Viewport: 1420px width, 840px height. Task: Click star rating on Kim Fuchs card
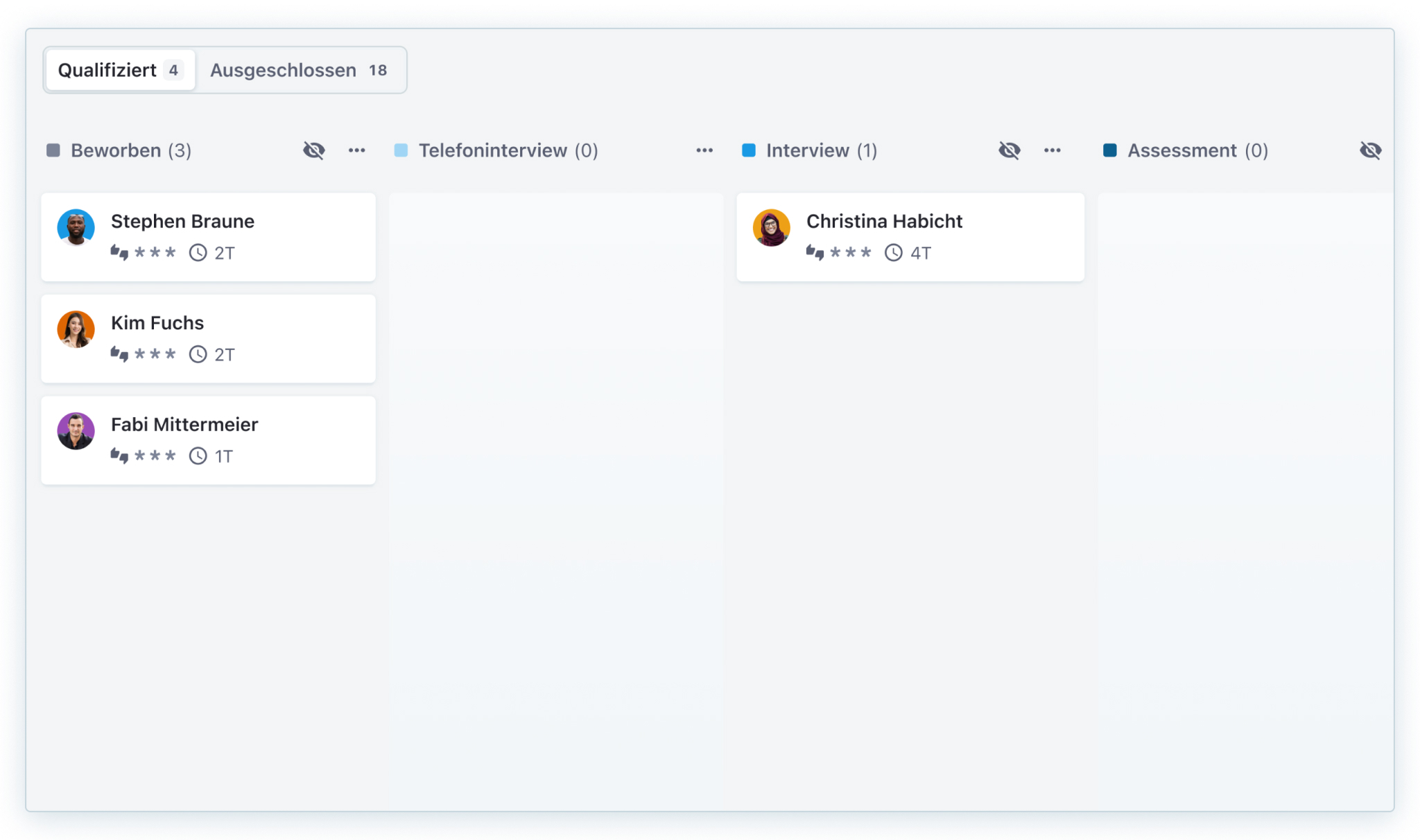pos(155,354)
